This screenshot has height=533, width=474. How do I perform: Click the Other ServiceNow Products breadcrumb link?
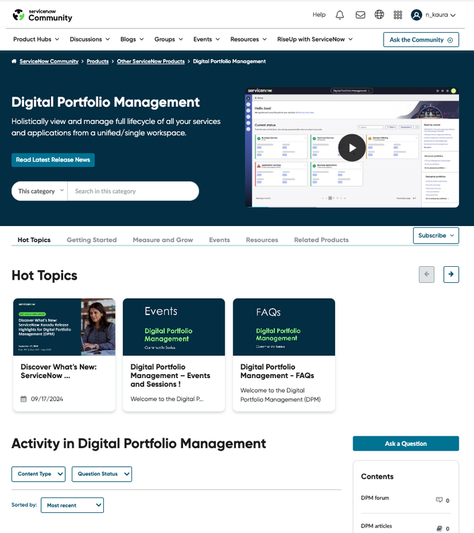pyautogui.click(x=151, y=62)
